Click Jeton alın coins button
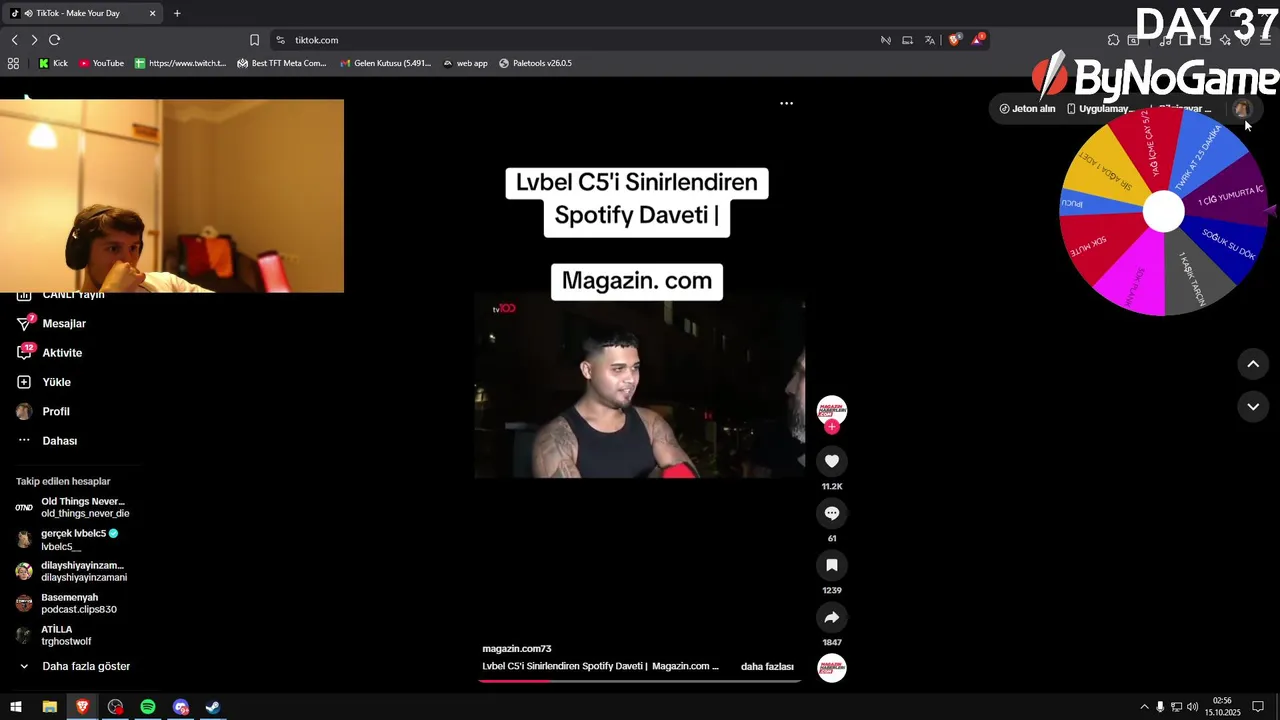This screenshot has height=720, width=1280. click(1027, 109)
